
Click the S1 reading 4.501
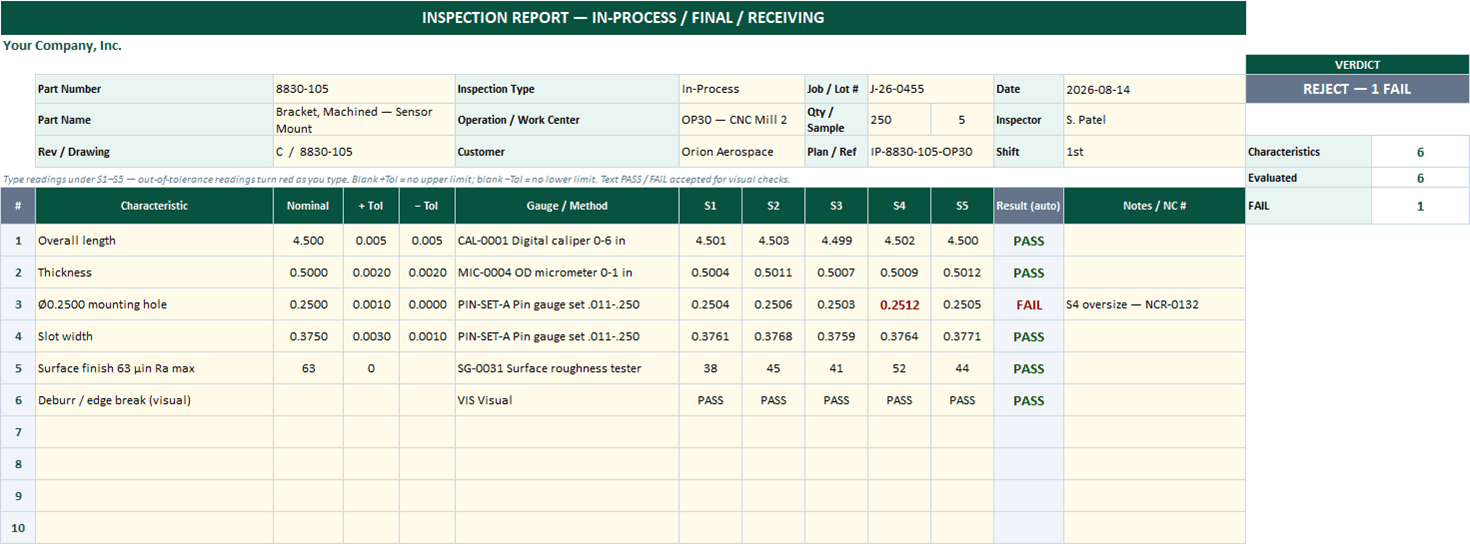pos(711,241)
